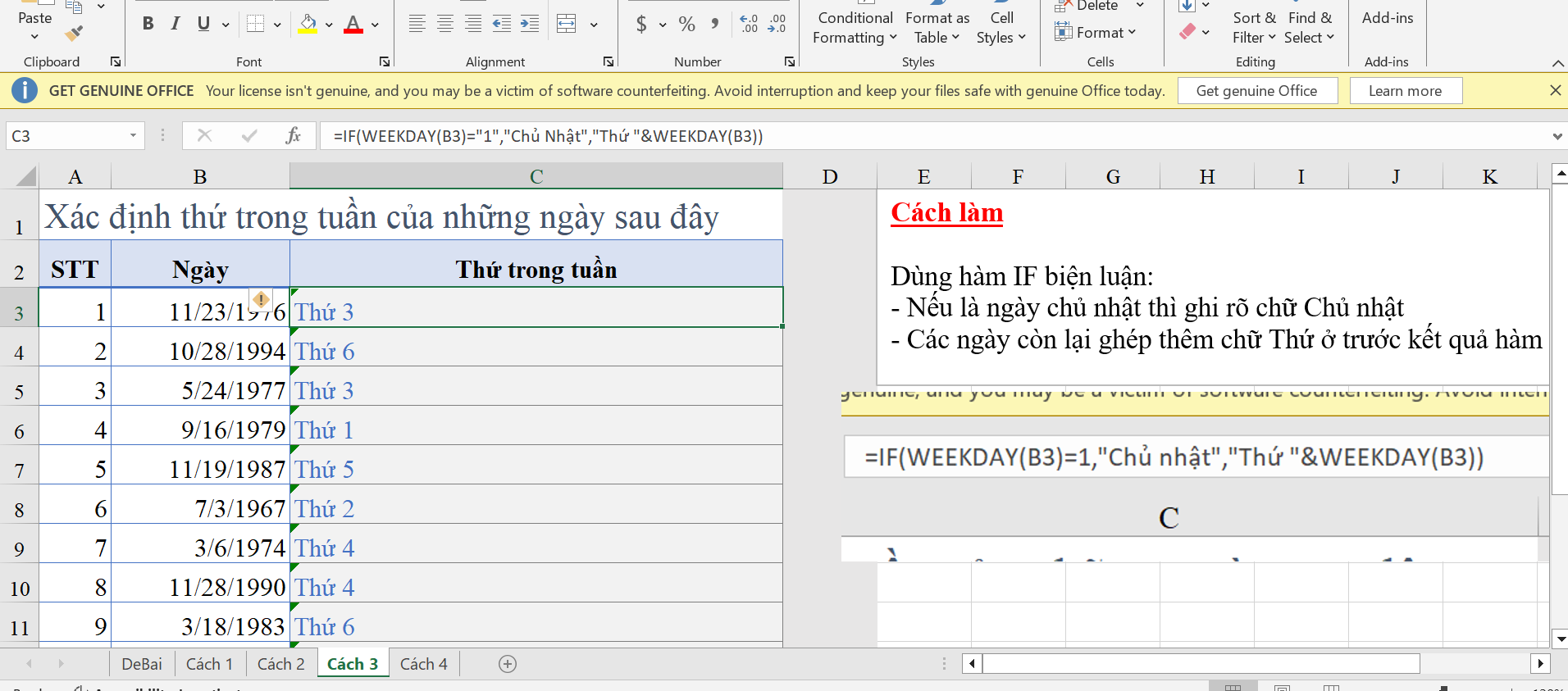Open the Font Color dropdown arrow
Screen dimensions: 1568x691
(376, 25)
